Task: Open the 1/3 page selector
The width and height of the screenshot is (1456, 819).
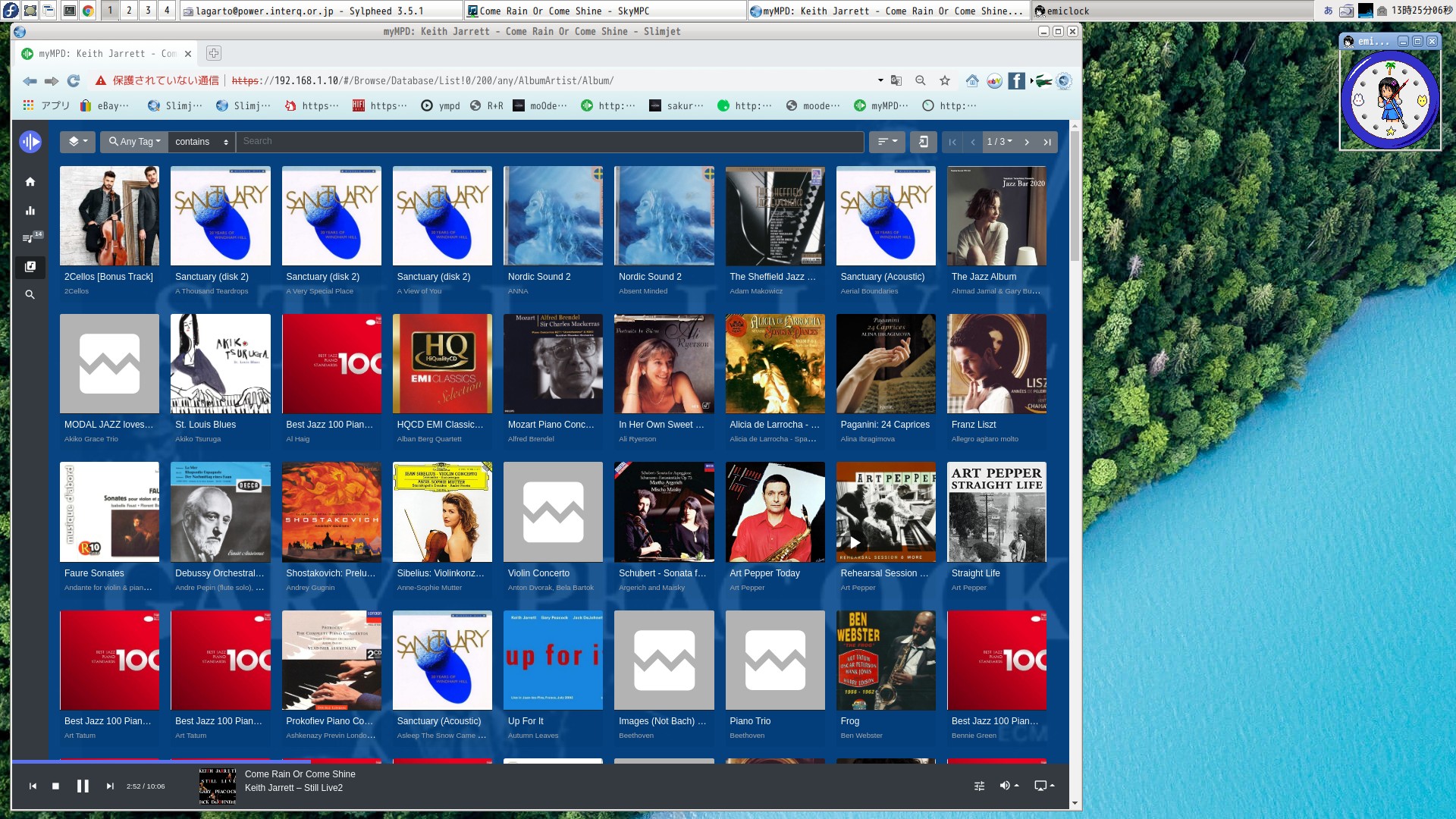Action: point(999,142)
